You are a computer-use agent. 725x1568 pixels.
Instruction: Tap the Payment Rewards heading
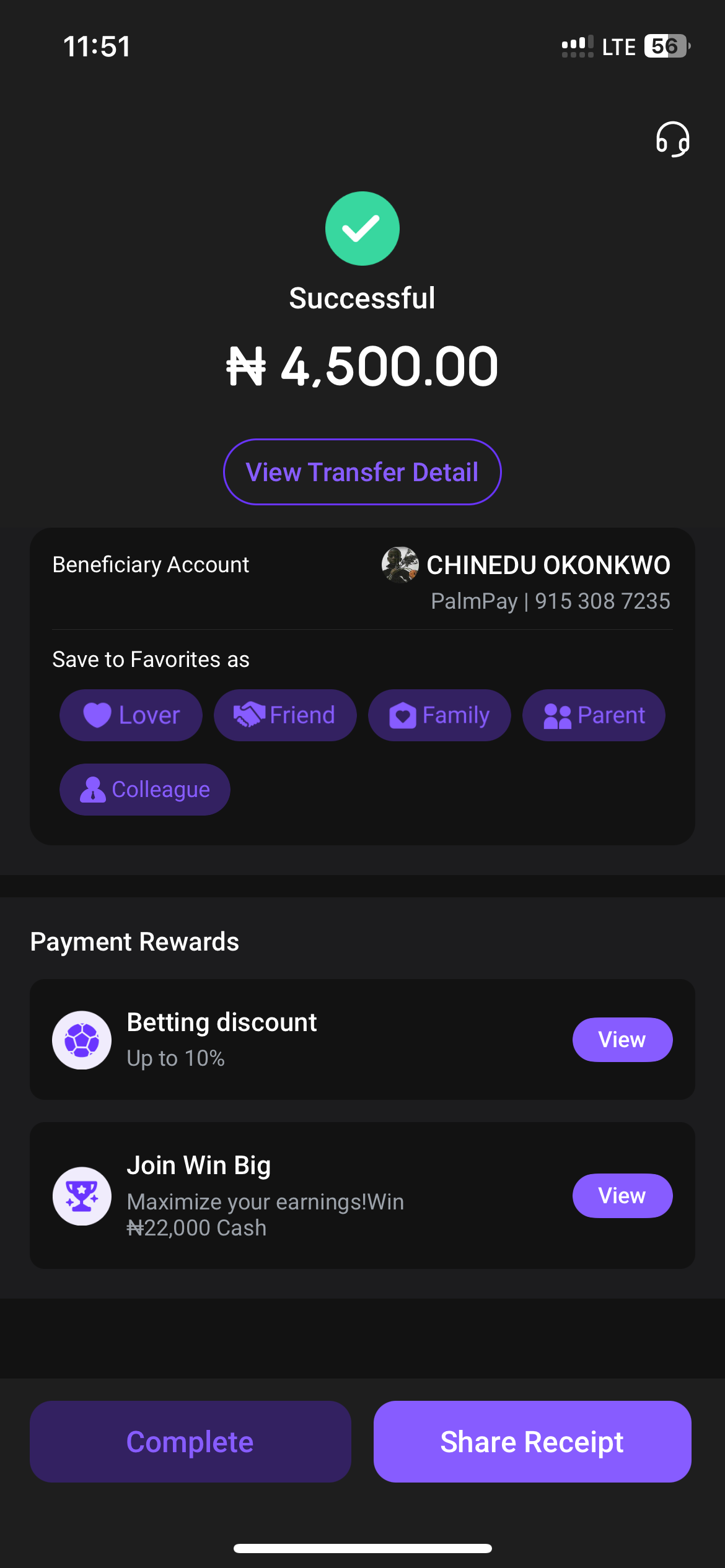click(134, 942)
